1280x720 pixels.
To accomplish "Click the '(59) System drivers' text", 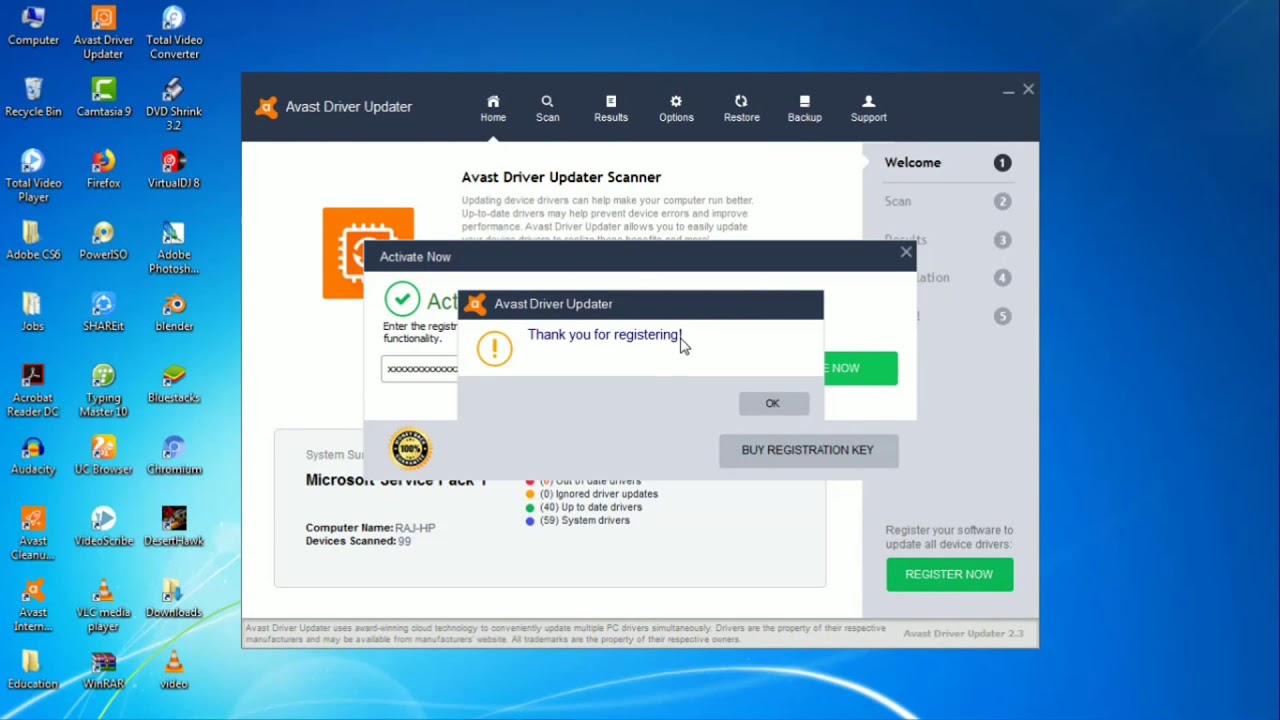I will point(585,520).
